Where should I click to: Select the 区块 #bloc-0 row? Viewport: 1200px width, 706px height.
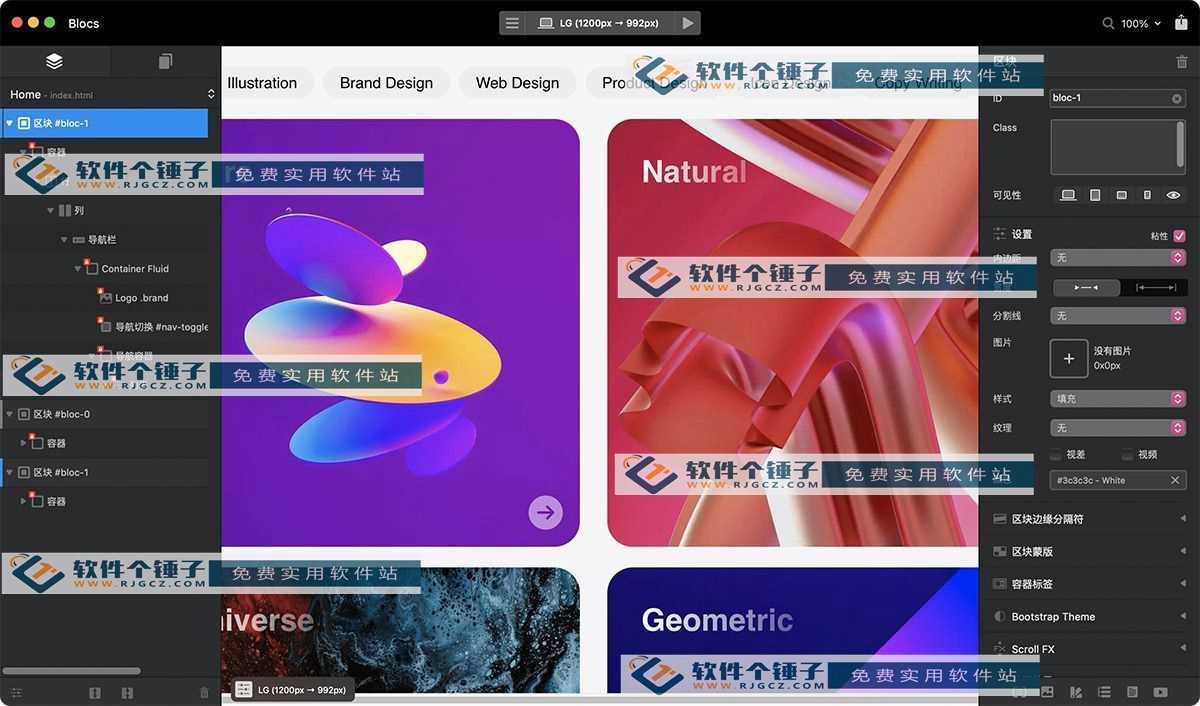click(104, 414)
